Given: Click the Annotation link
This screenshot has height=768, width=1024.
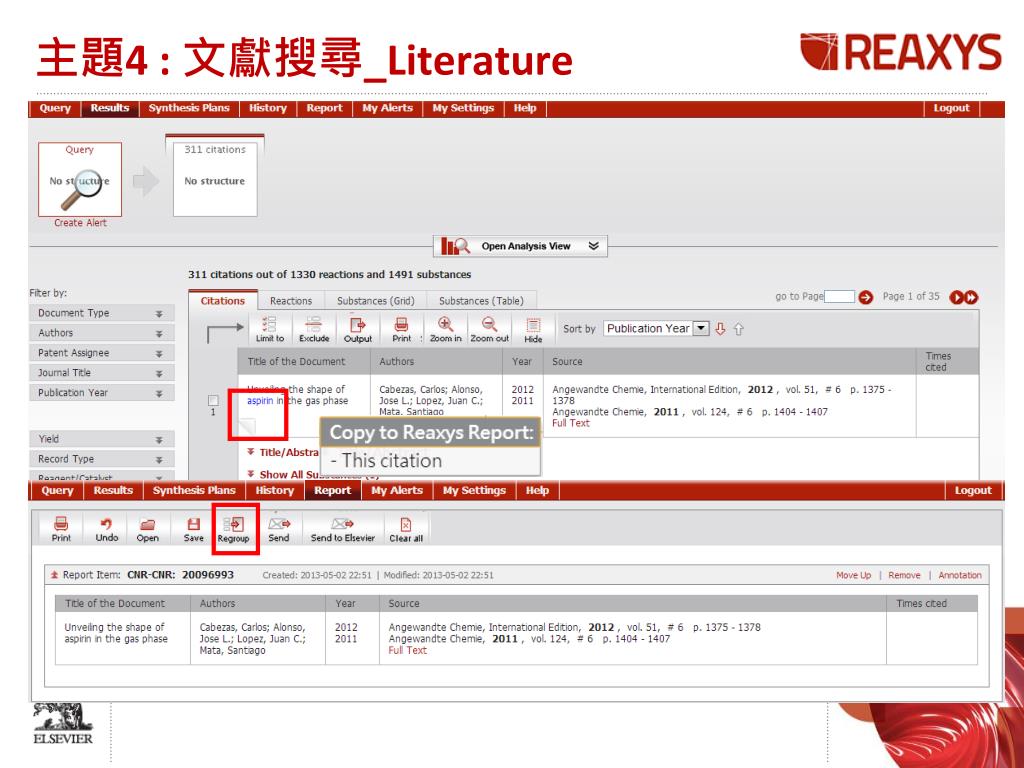Looking at the screenshot, I should click(960, 575).
